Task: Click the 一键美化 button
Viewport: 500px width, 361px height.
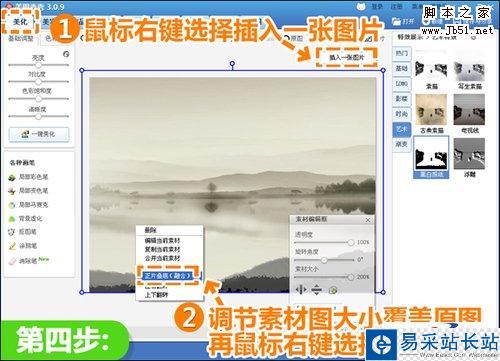Action: (x=39, y=134)
